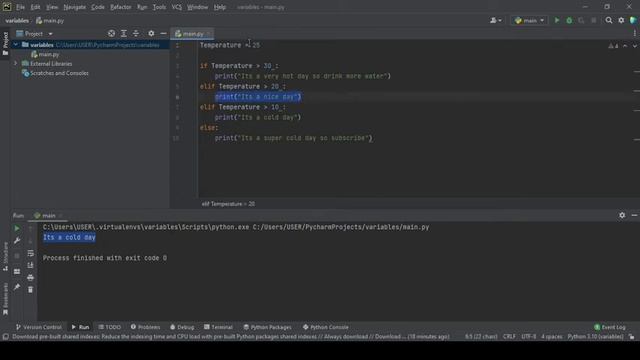
Task: Toggle Project sidebar tab on left edge
Action: 5,43
